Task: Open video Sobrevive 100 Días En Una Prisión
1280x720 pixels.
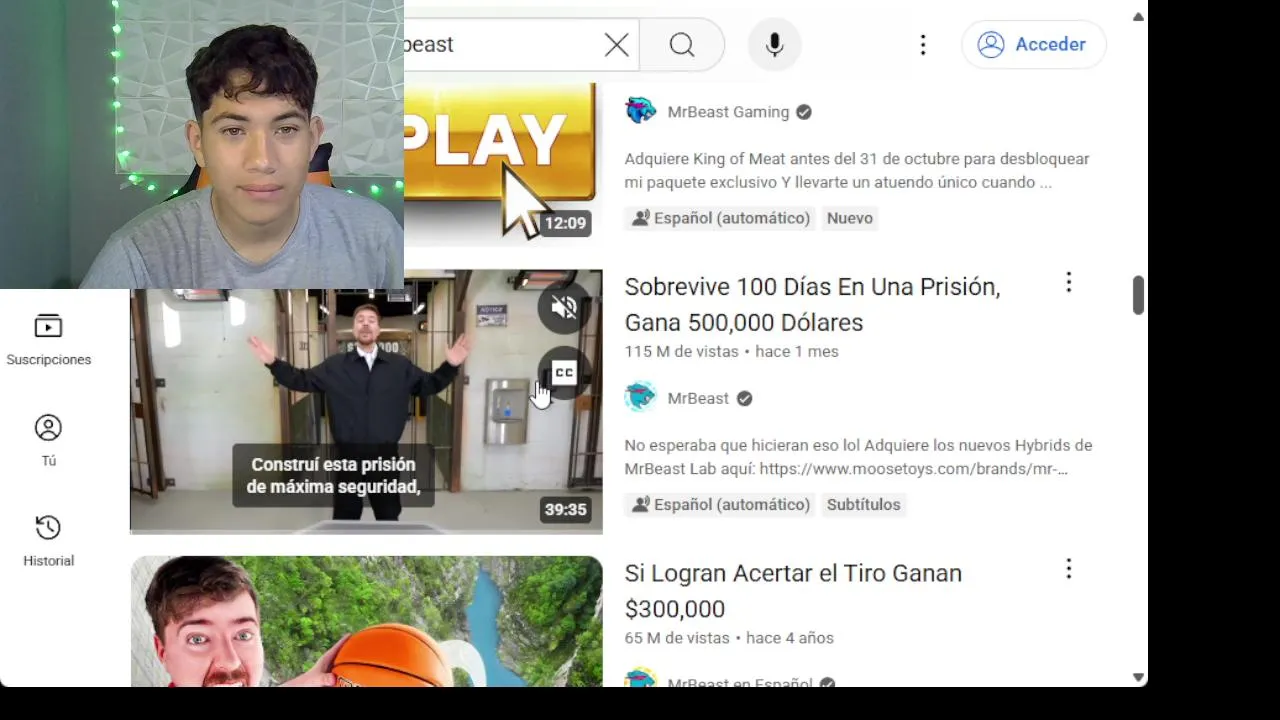Action: [812, 304]
